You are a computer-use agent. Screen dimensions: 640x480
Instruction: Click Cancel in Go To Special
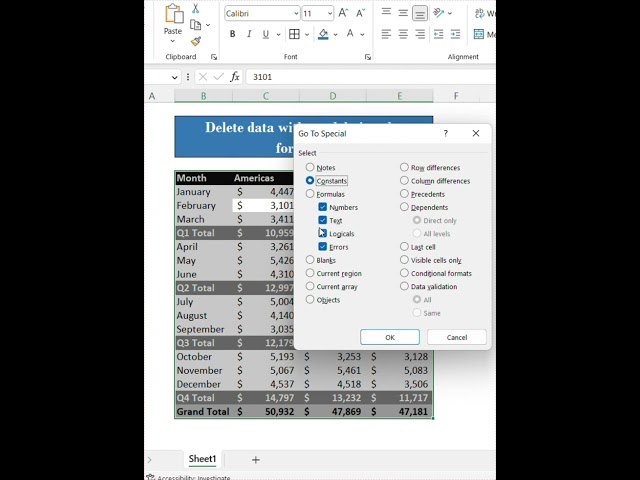tap(457, 337)
